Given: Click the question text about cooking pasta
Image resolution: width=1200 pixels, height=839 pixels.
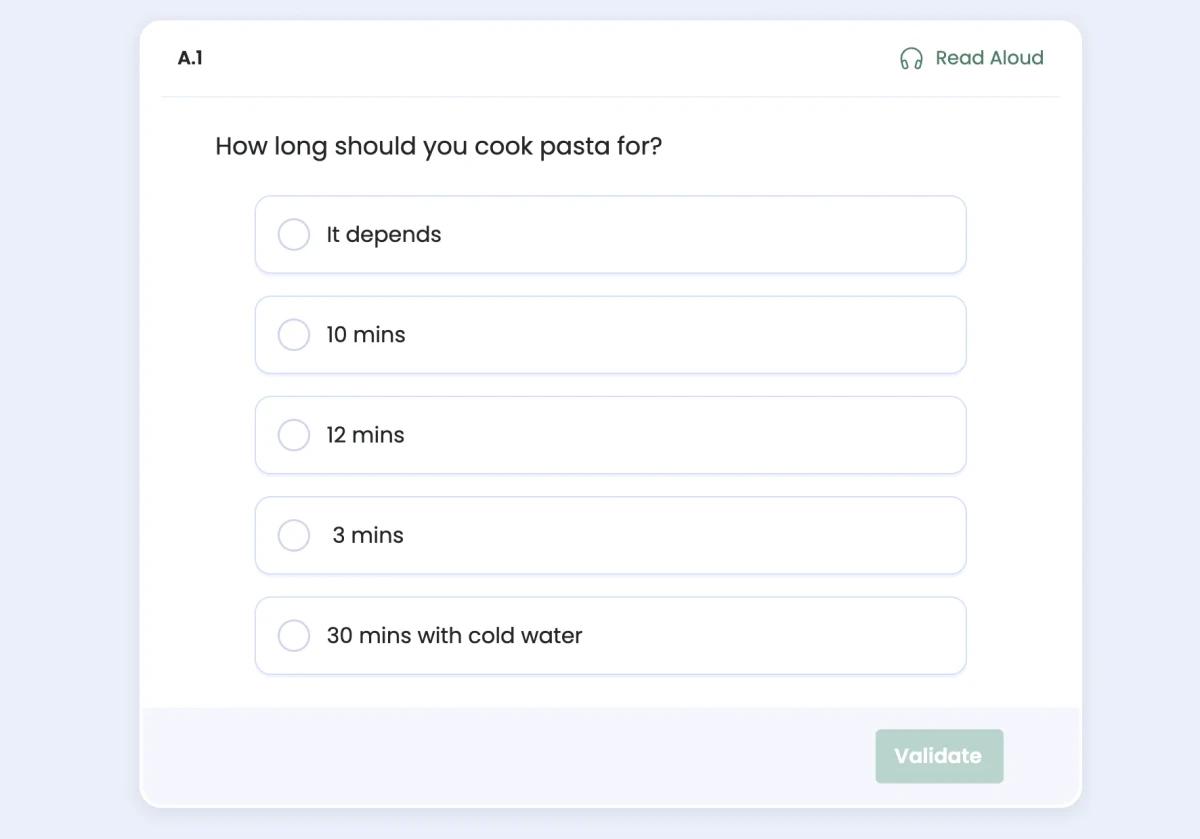Looking at the screenshot, I should (438, 146).
